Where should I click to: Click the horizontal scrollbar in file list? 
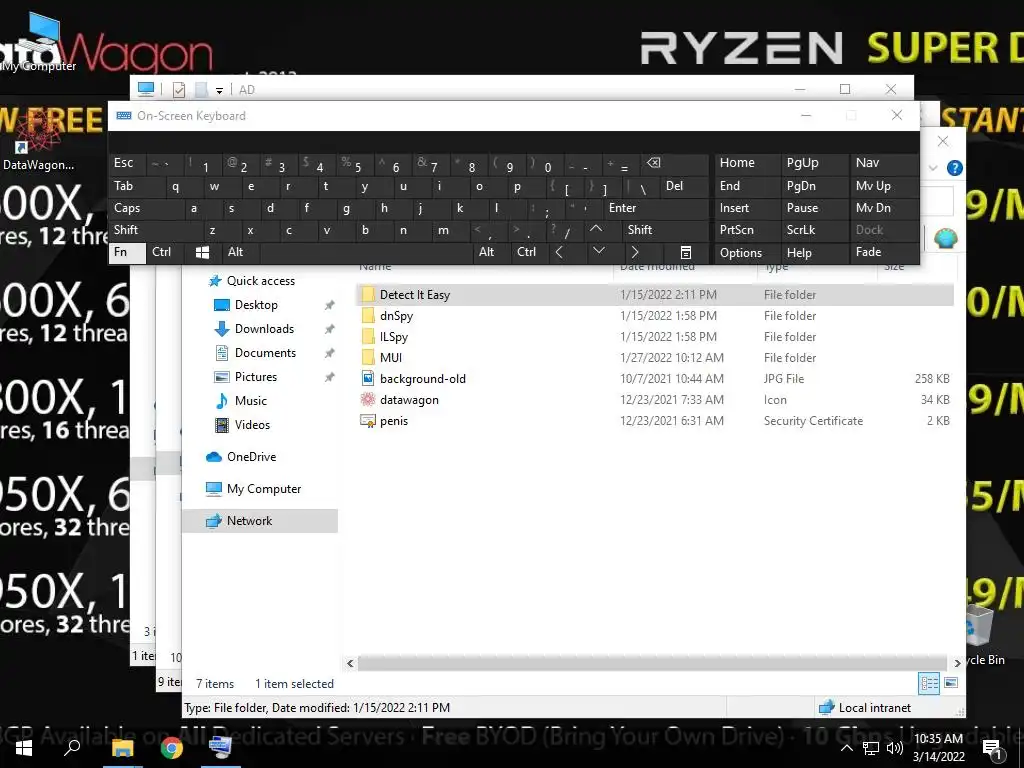(x=652, y=664)
